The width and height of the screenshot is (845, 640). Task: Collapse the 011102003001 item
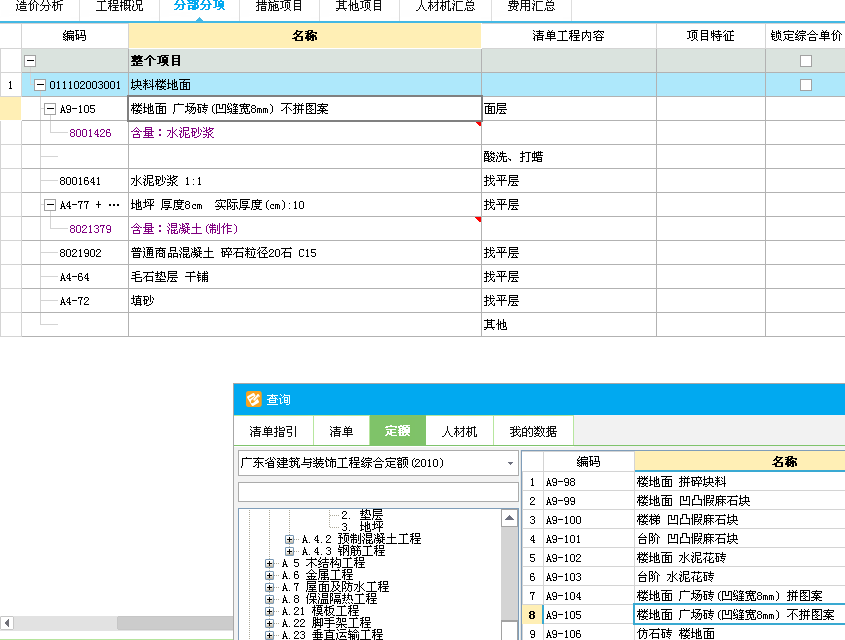(40, 85)
